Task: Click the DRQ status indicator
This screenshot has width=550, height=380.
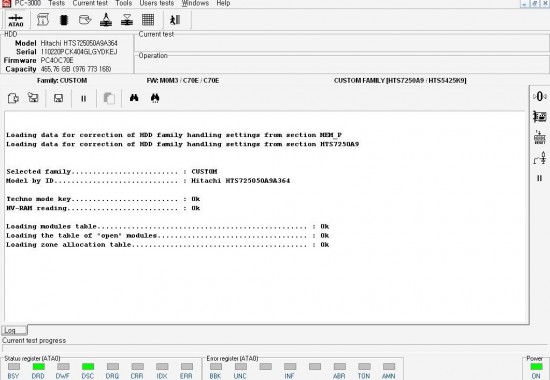Action: click(113, 367)
